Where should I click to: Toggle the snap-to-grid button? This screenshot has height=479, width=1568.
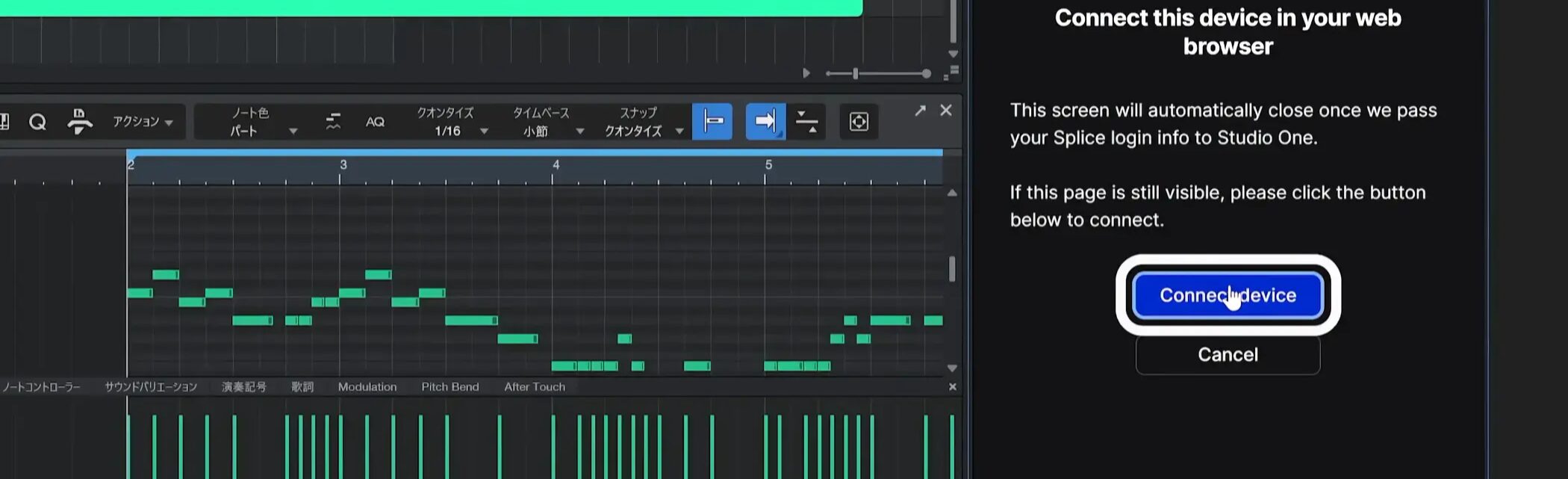712,122
